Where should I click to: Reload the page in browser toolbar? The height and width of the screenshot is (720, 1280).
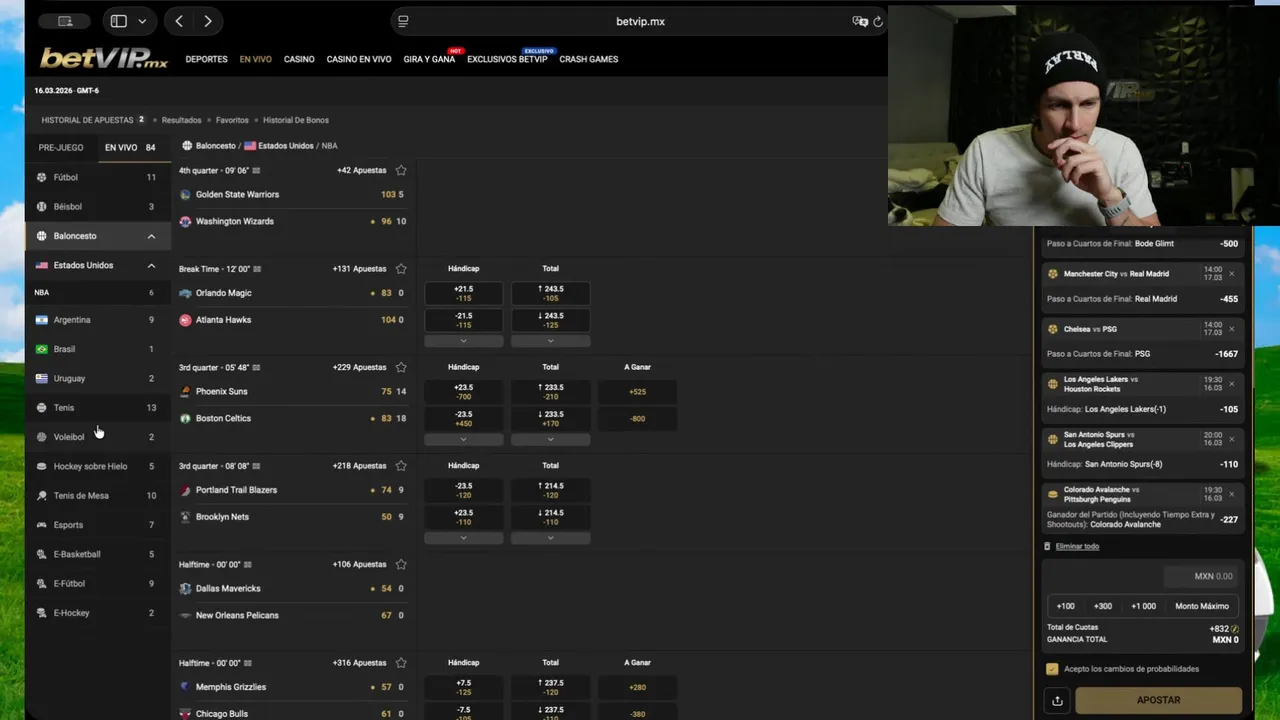click(x=878, y=21)
